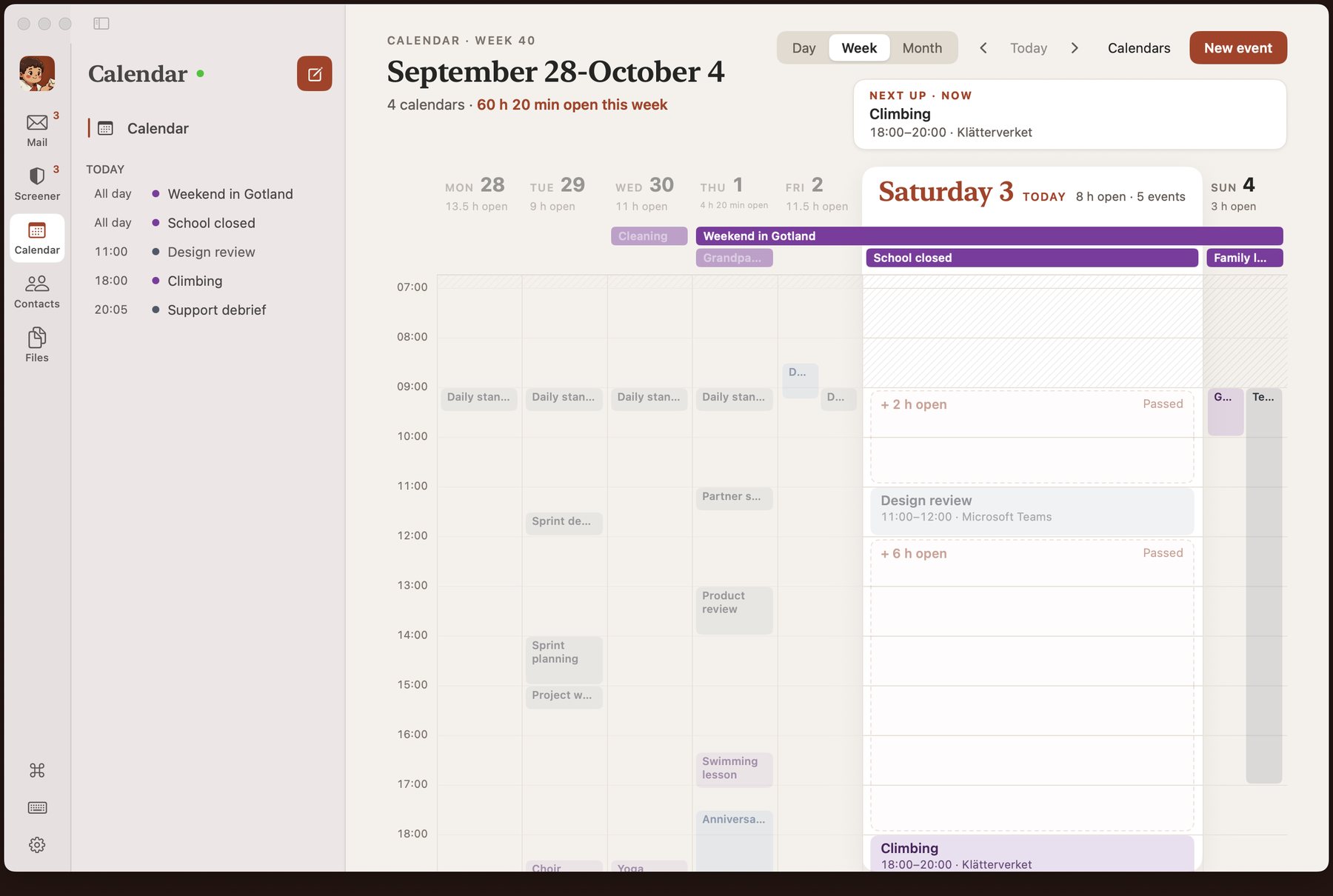Create a New event
Screen dimensions: 1333x896
pos(1238,48)
